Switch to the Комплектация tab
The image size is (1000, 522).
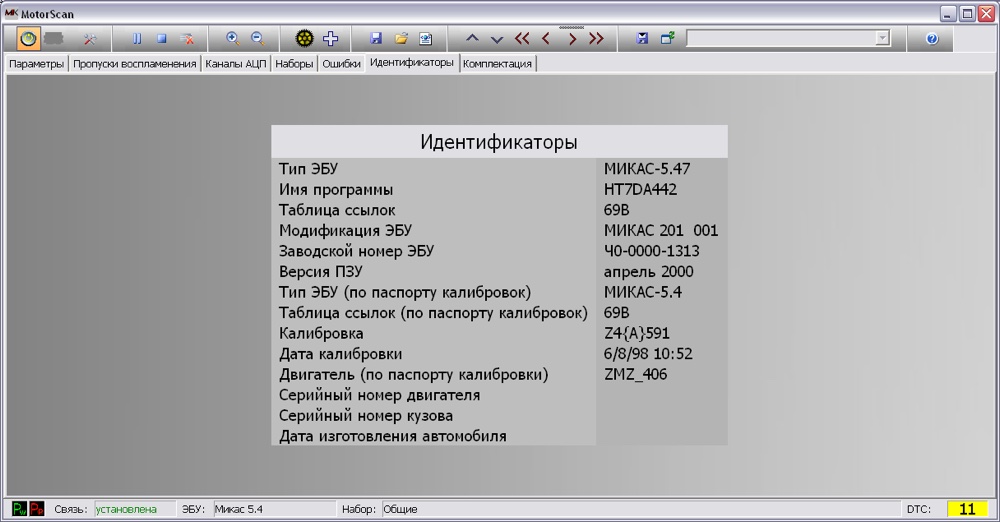[x=497, y=64]
